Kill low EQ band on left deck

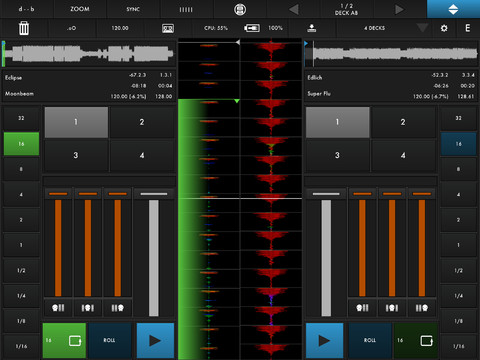58,307
